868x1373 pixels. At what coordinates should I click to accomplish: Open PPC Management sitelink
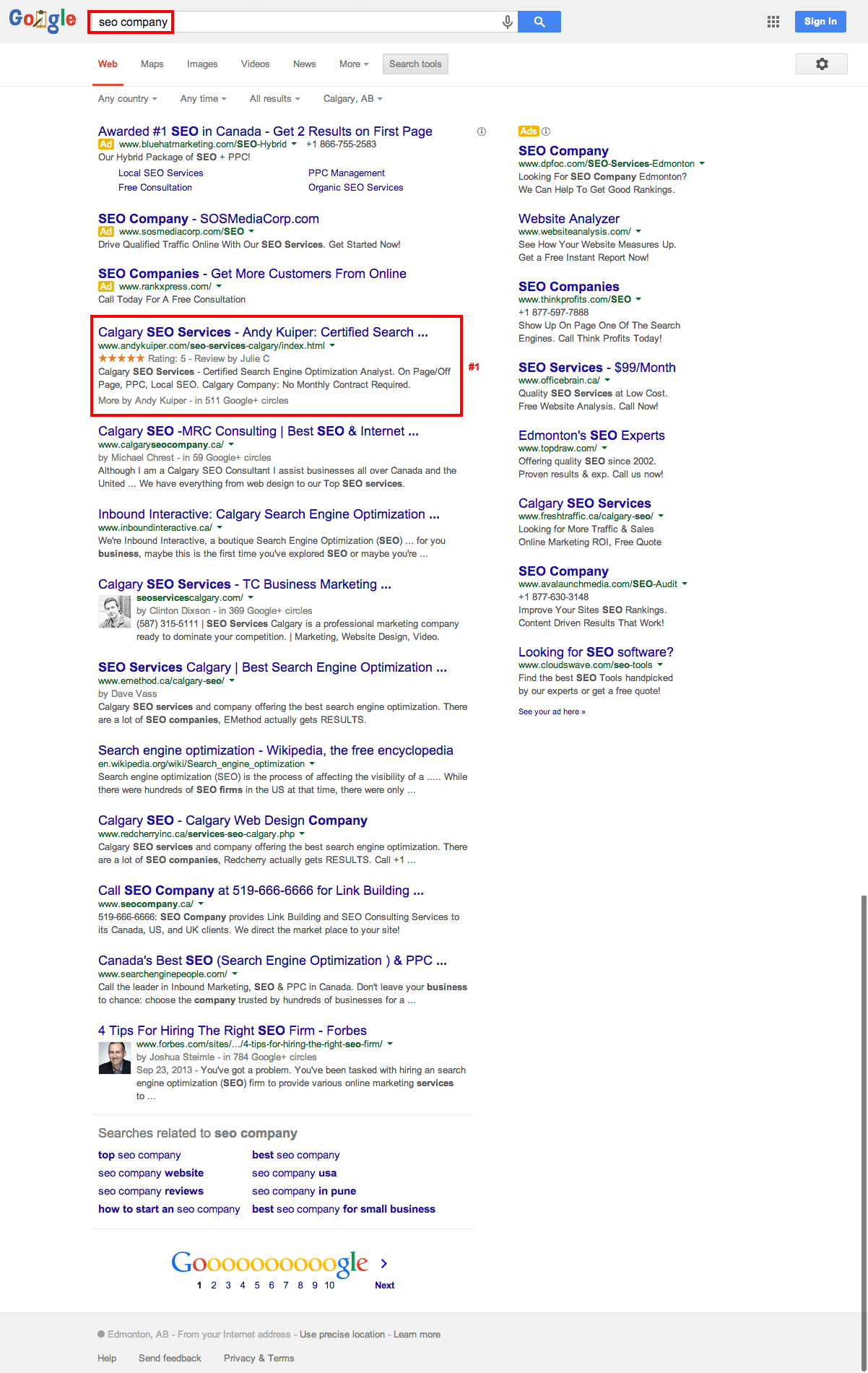(x=347, y=173)
